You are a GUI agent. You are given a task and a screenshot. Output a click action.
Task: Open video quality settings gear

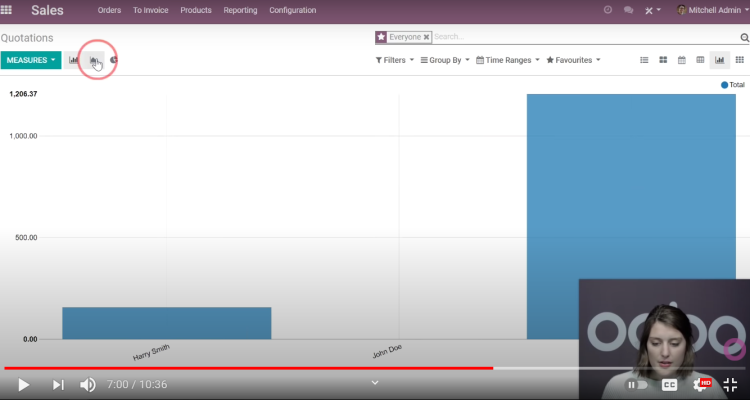(701, 384)
